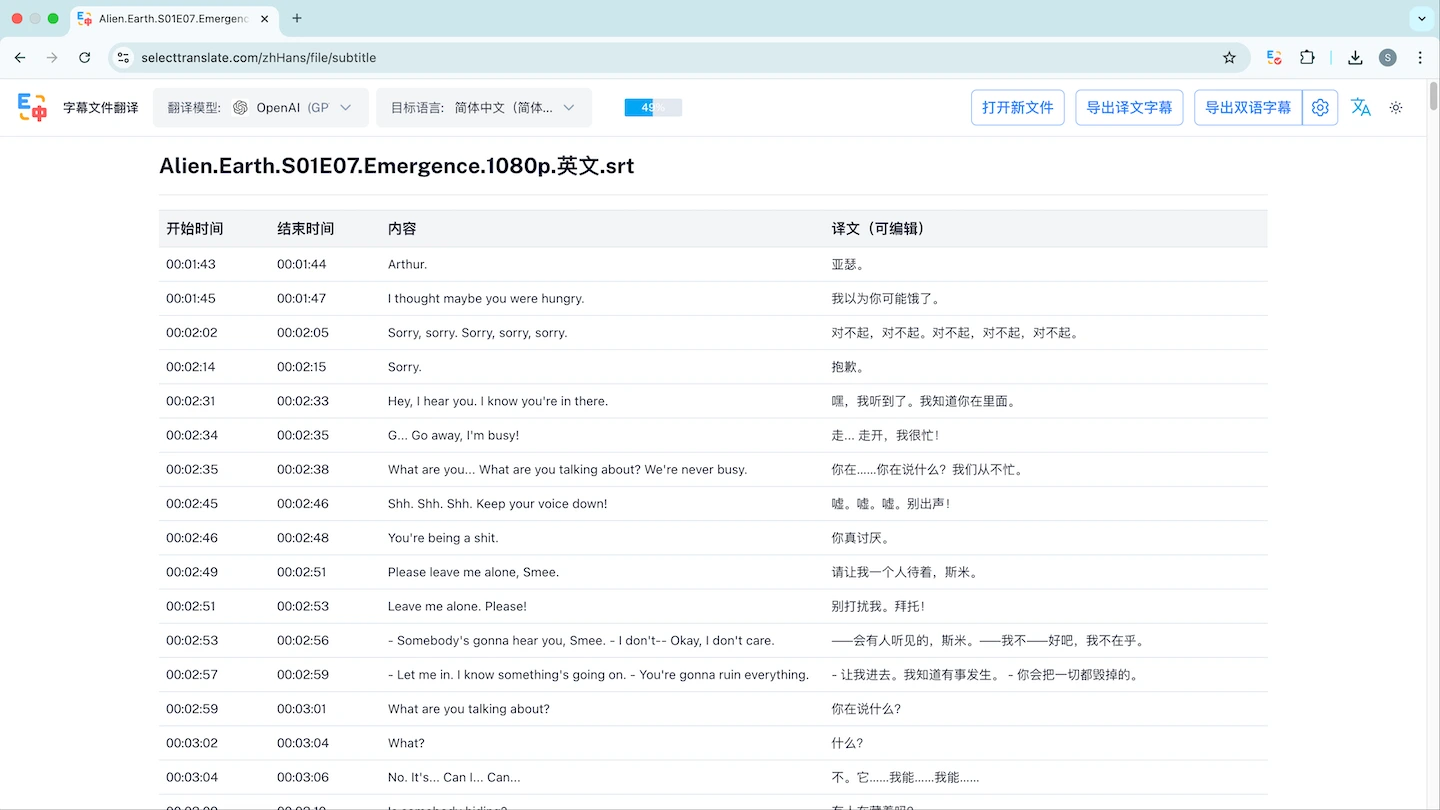The height and width of the screenshot is (810, 1440).
Task: Open a new browser tab
Action: tap(297, 18)
